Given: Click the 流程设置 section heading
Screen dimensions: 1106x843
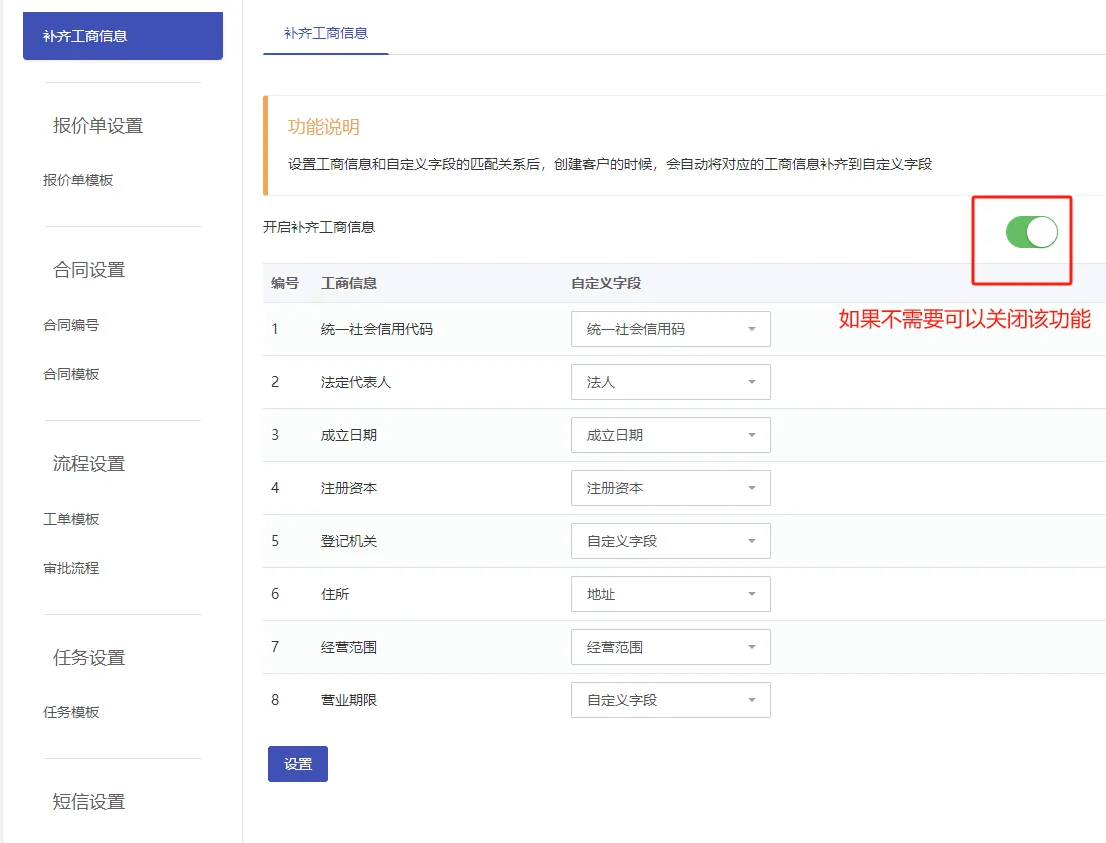Looking at the screenshot, I should [89, 463].
